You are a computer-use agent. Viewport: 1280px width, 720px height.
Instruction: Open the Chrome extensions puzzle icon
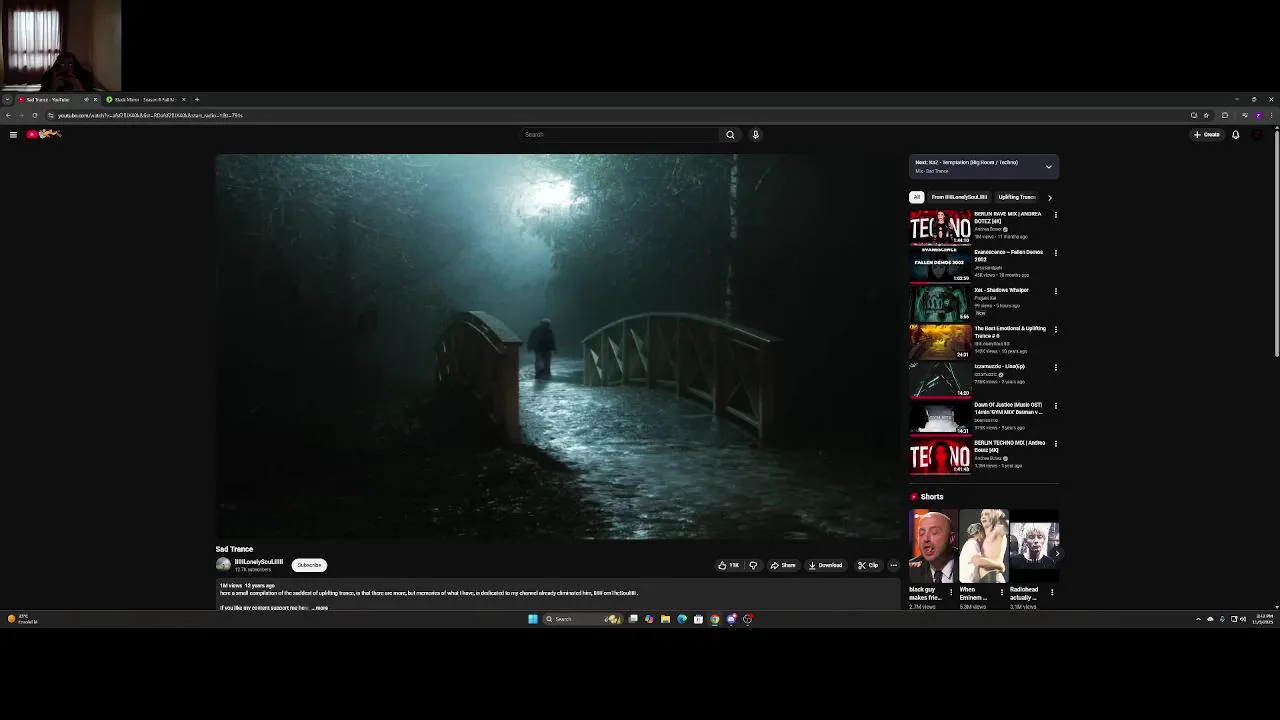coord(1225,115)
